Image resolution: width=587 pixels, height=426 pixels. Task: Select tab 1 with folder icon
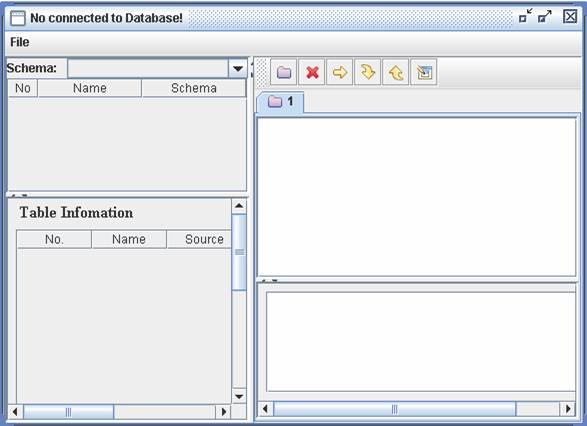click(280, 102)
